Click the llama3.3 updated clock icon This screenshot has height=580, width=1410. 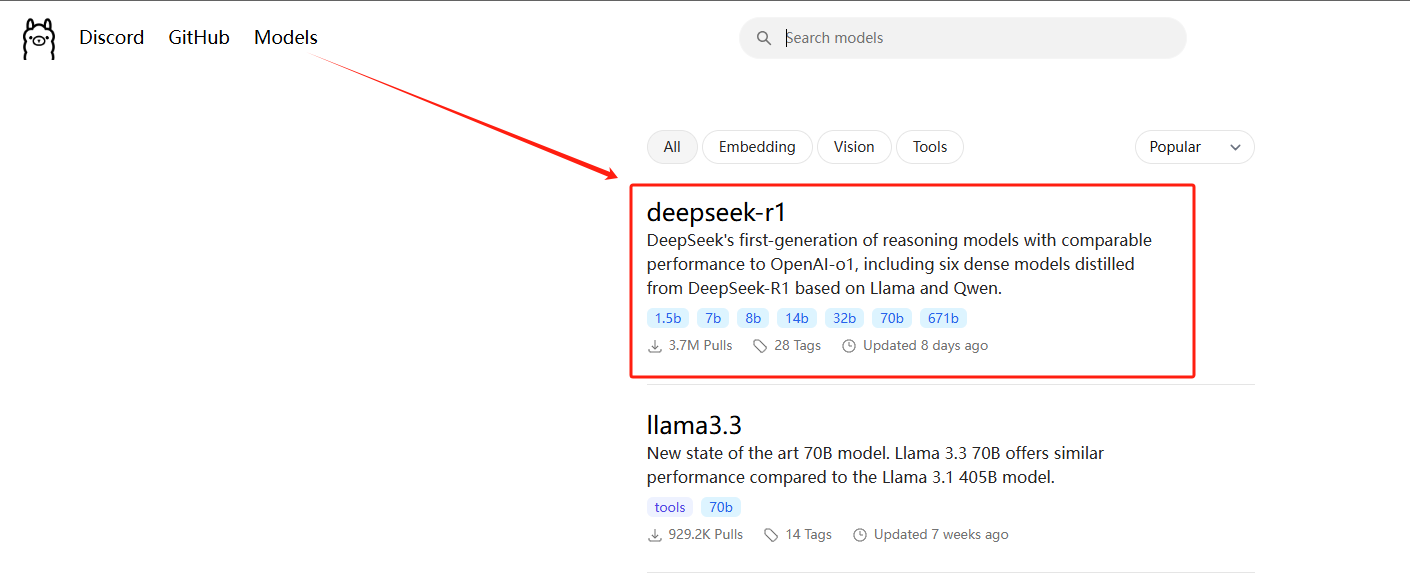860,535
